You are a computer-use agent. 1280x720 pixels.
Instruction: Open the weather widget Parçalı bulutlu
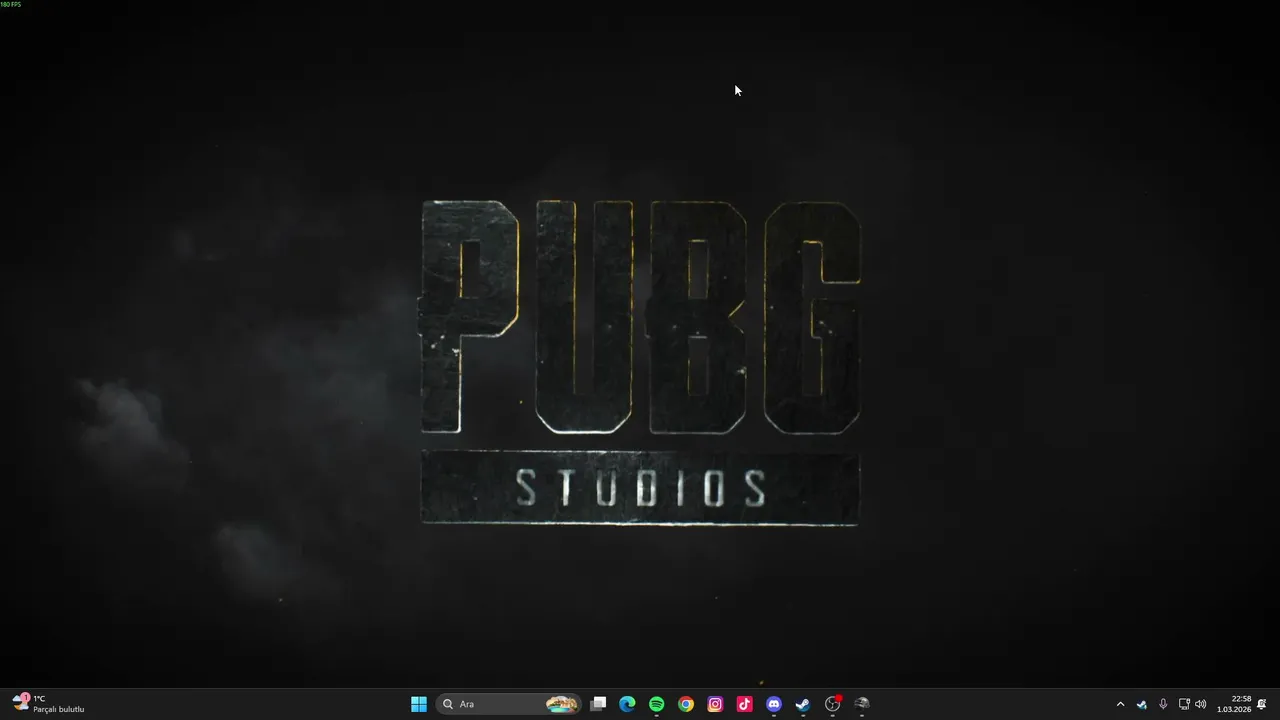48,704
